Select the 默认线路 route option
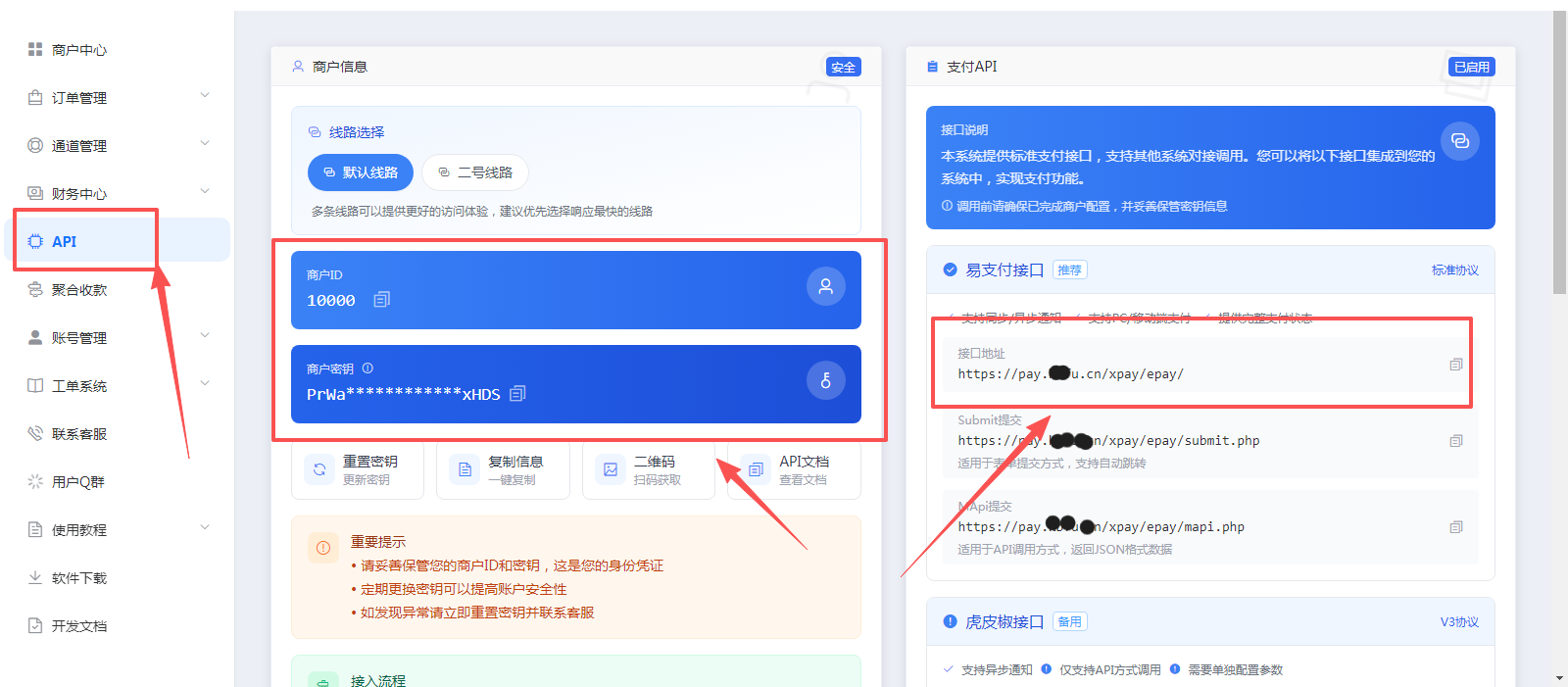The image size is (1568, 687). click(x=361, y=172)
